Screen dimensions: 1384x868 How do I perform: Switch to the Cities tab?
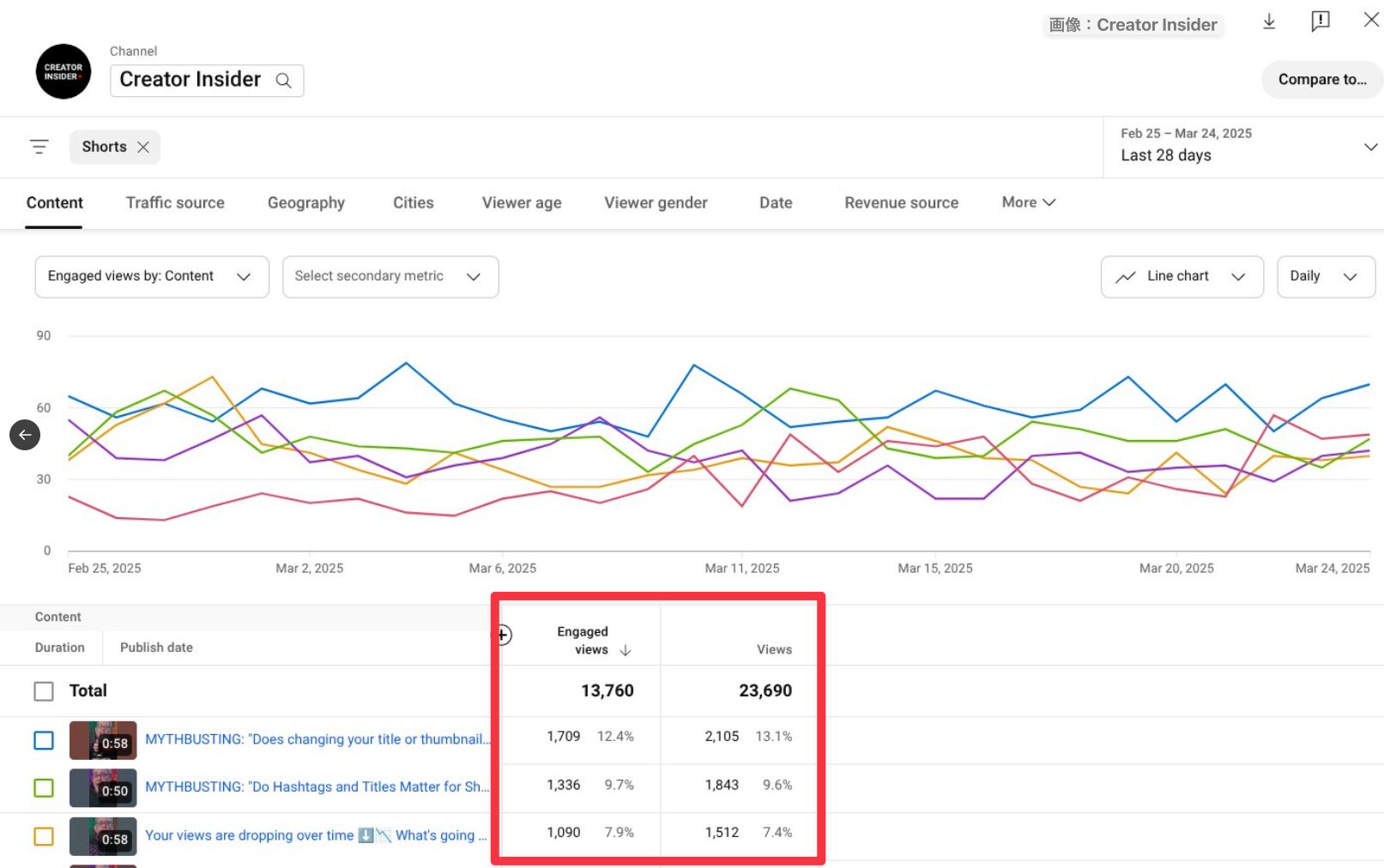pos(414,203)
